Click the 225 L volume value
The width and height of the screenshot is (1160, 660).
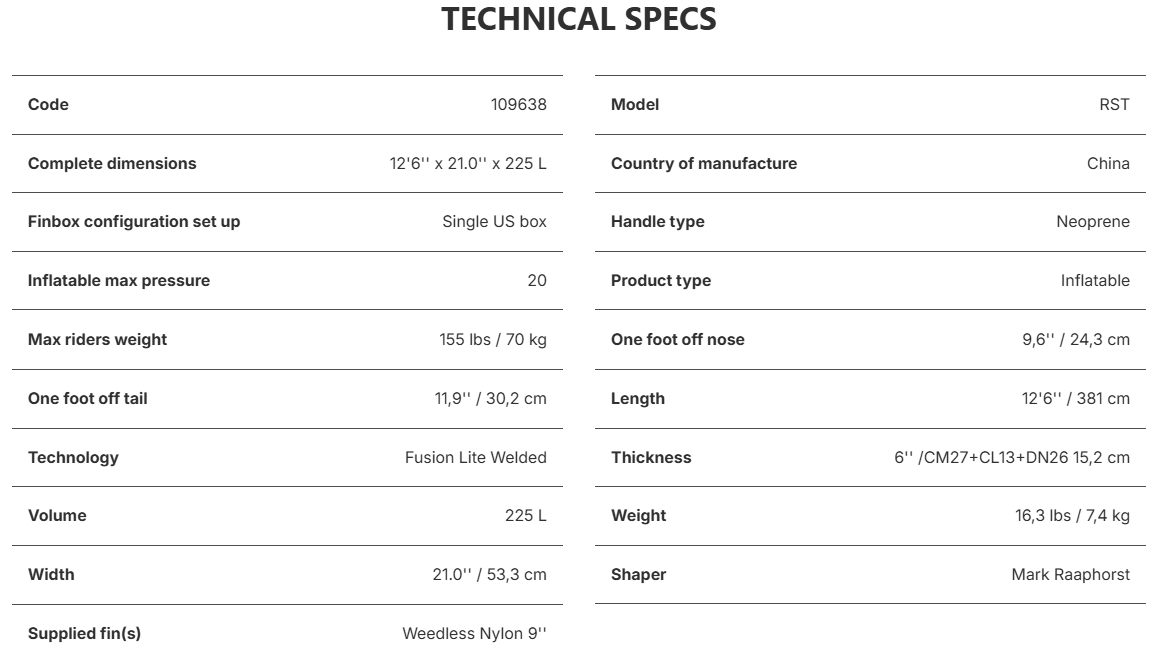click(526, 516)
